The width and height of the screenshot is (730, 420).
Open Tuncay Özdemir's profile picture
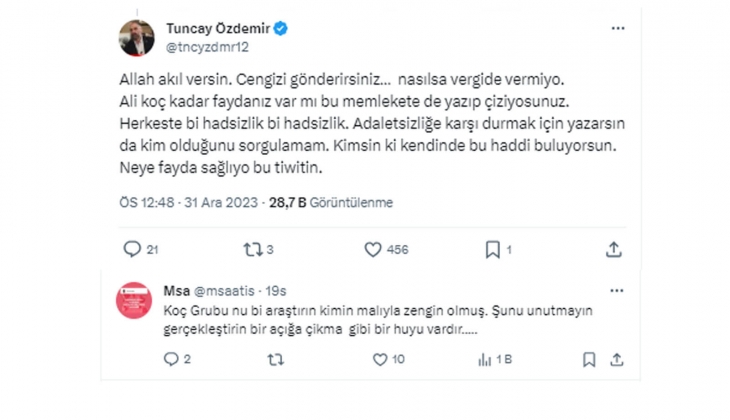[136, 37]
